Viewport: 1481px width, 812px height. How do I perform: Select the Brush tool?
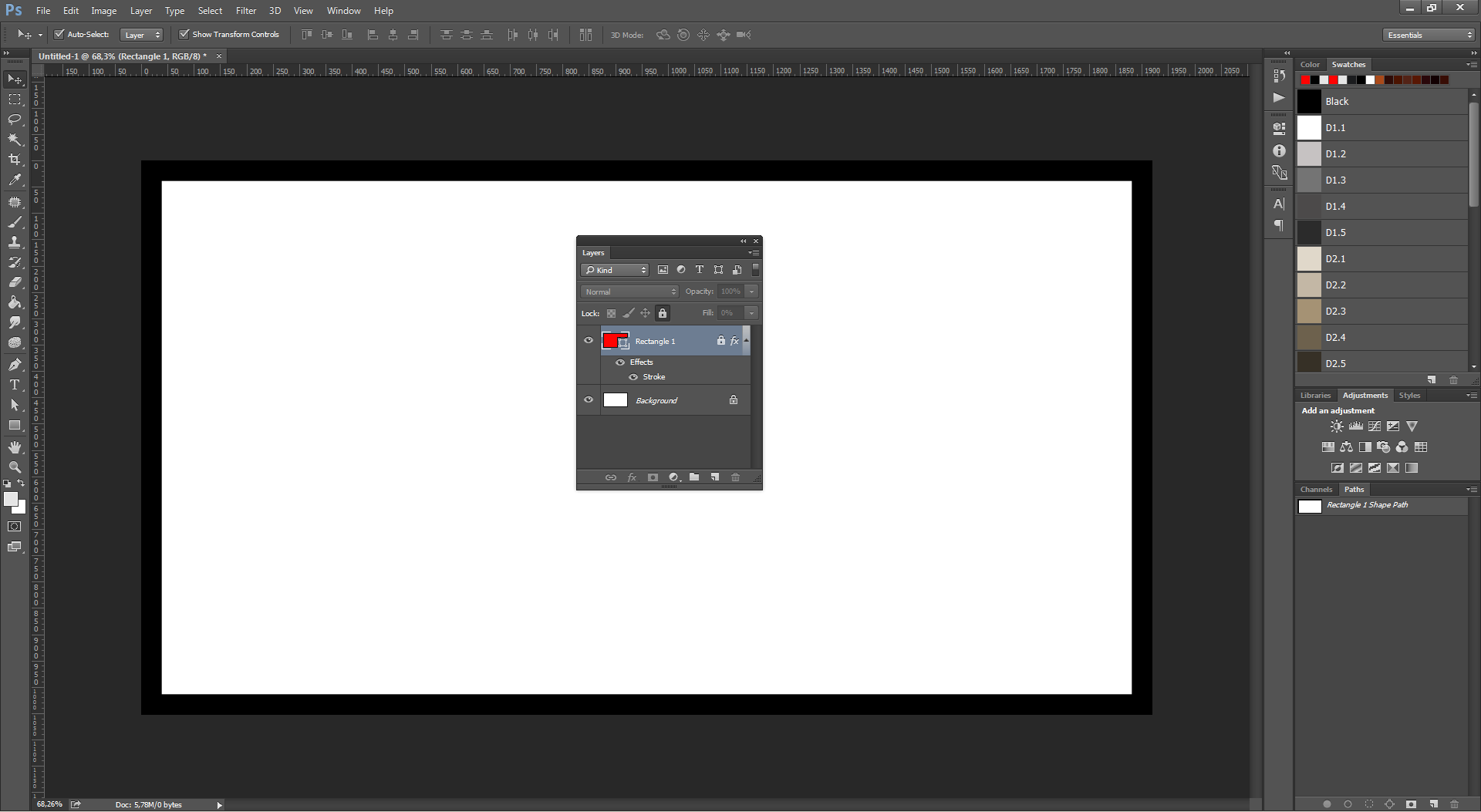click(15, 222)
